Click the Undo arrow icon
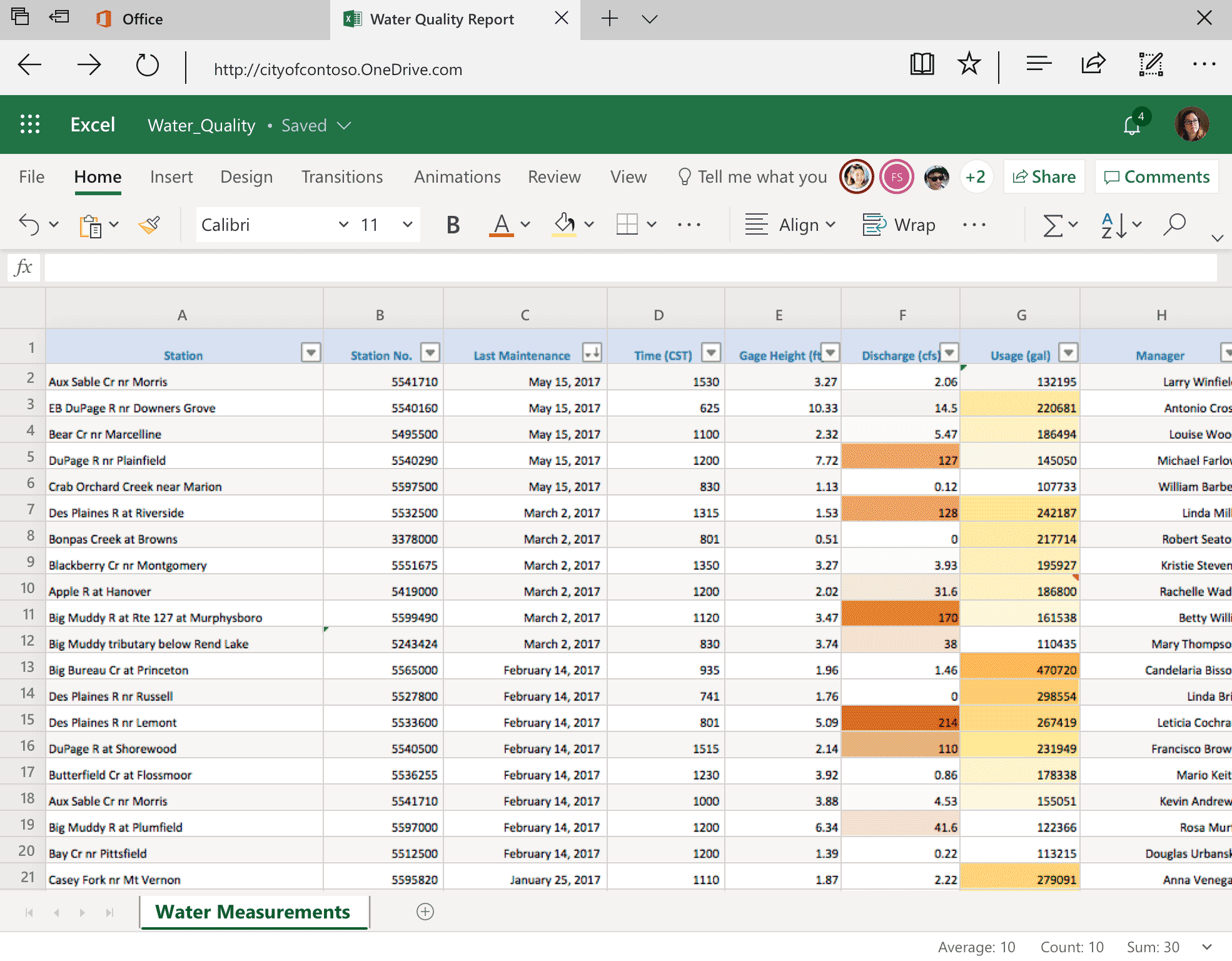This screenshot has width=1232, height=961. (29, 225)
